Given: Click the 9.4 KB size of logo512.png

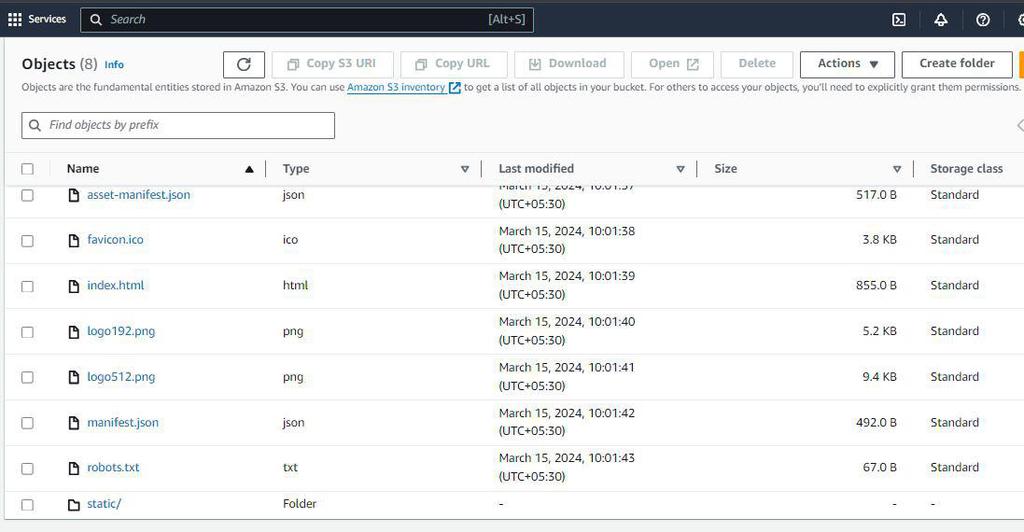Looking at the screenshot, I should click(x=879, y=377).
